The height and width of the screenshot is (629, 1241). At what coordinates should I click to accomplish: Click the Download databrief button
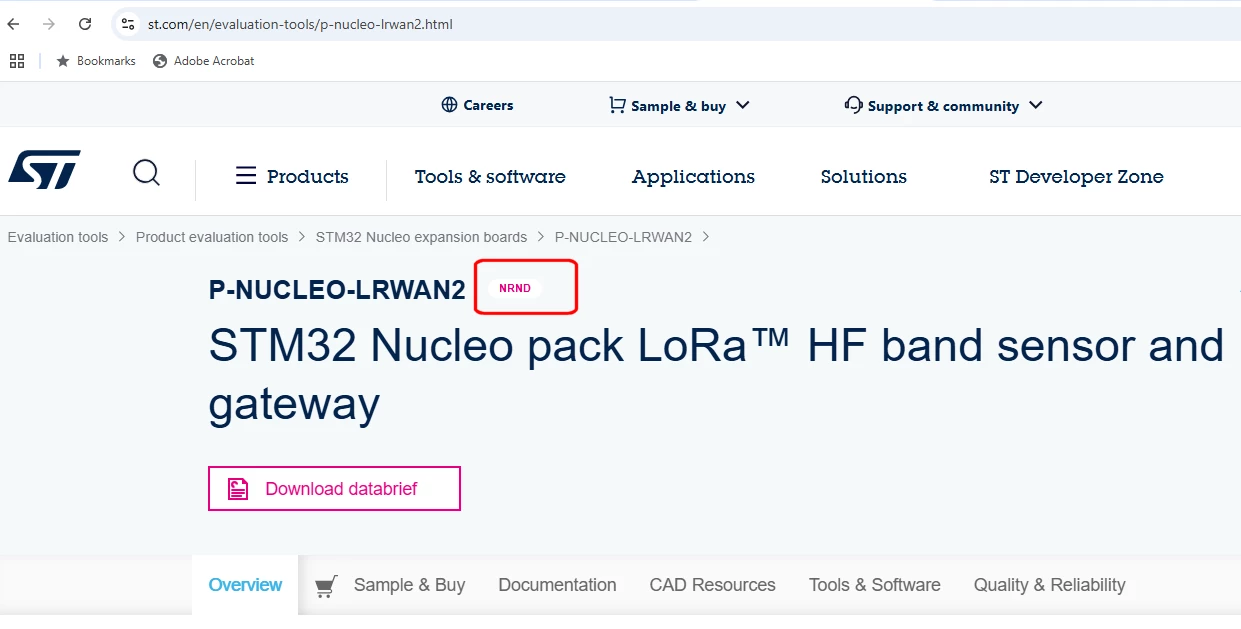334,489
